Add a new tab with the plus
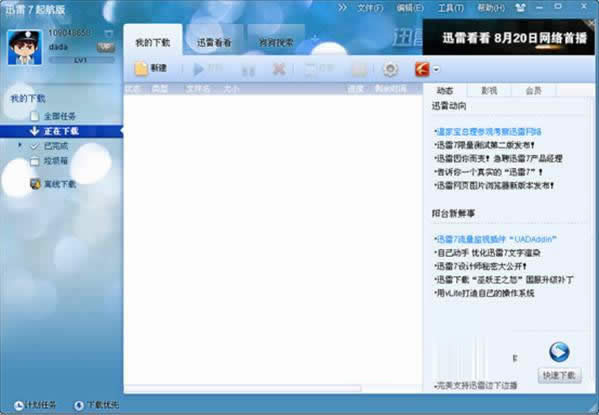Image resolution: width=599 pixels, height=415 pixels. (x=314, y=39)
